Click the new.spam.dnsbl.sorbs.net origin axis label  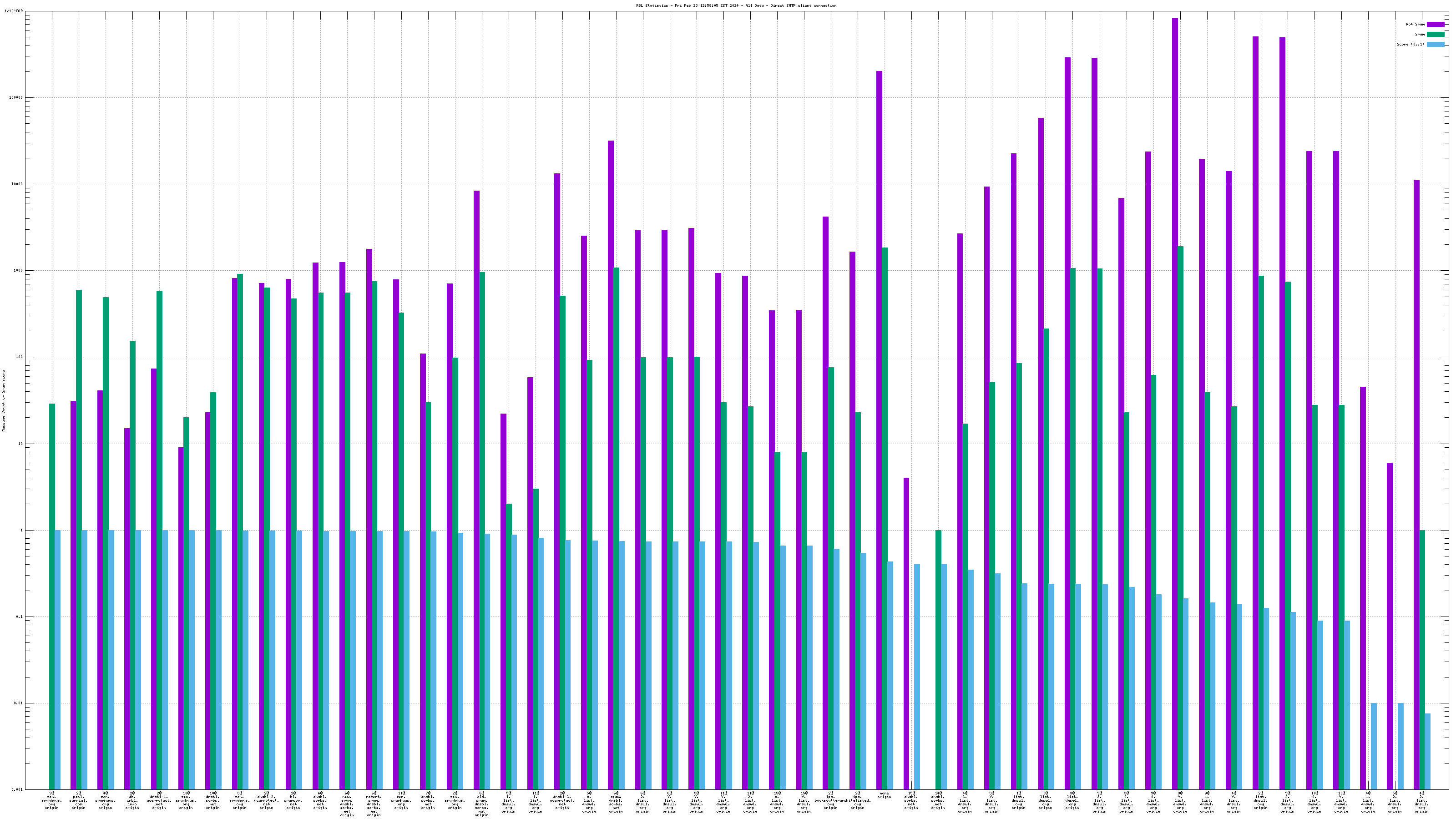pos(347,804)
